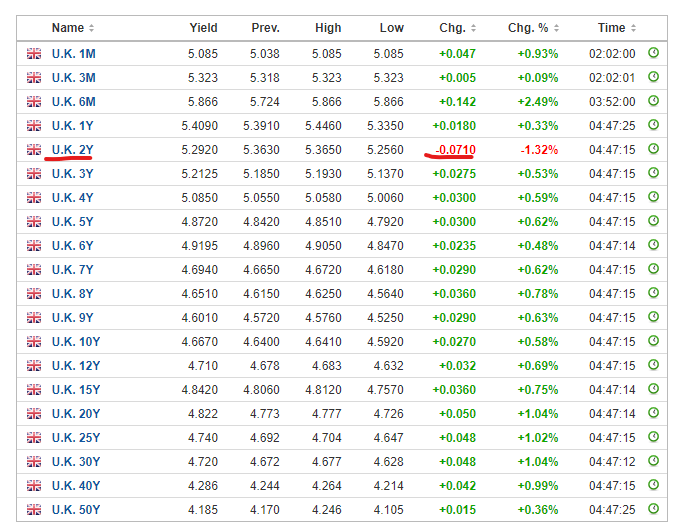
Task: Click the clock icon in U.K. 50Y row
Action: [x=653, y=509]
